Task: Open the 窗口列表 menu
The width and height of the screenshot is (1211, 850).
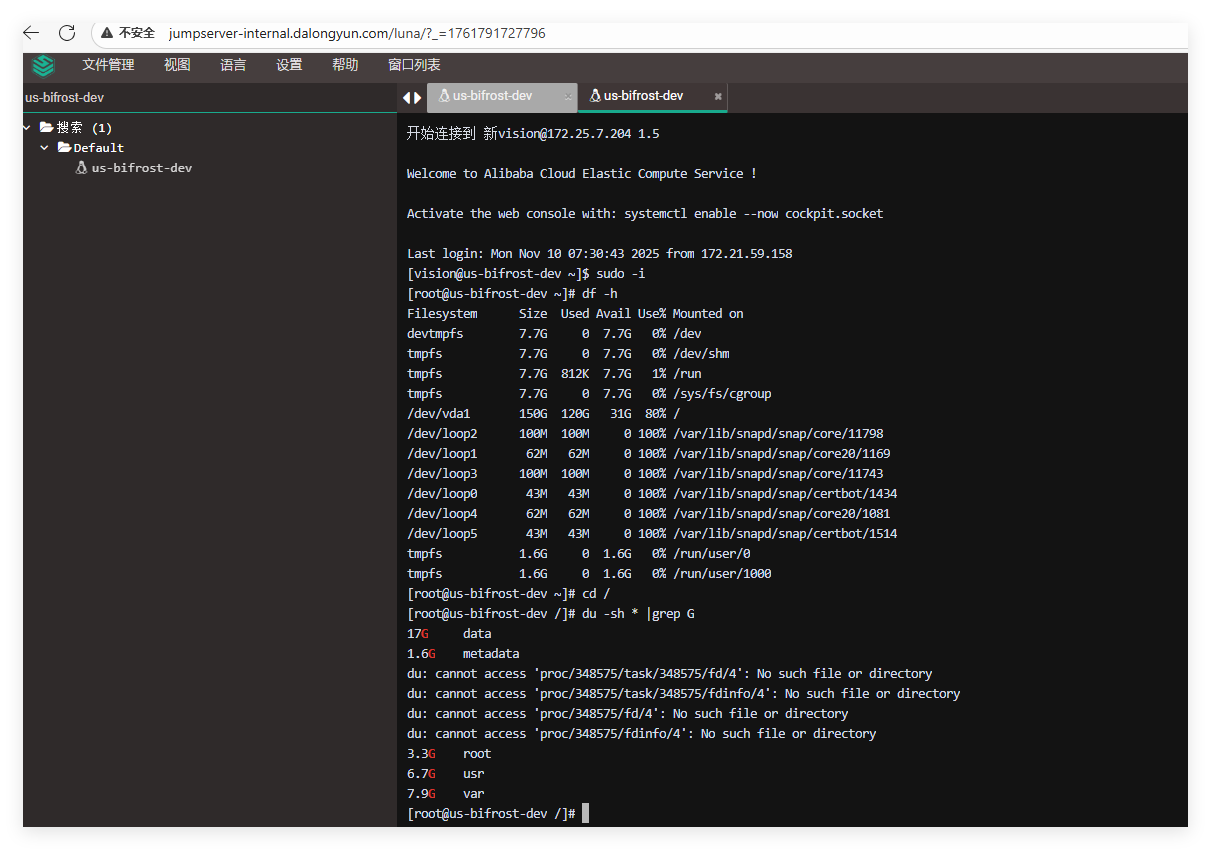Action: click(x=414, y=65)
